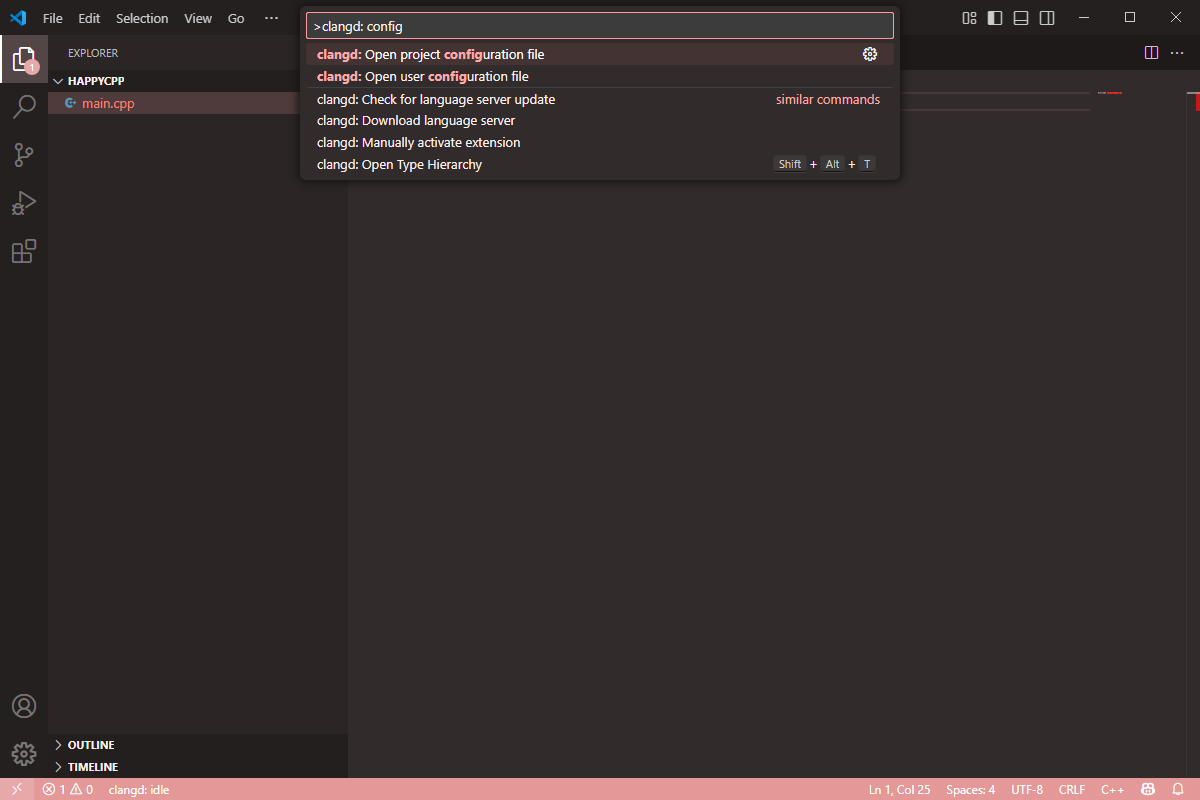Screen dimensions: 1200x800
Task: Run clangd: Open project configuration file
Action: point(600,54)
